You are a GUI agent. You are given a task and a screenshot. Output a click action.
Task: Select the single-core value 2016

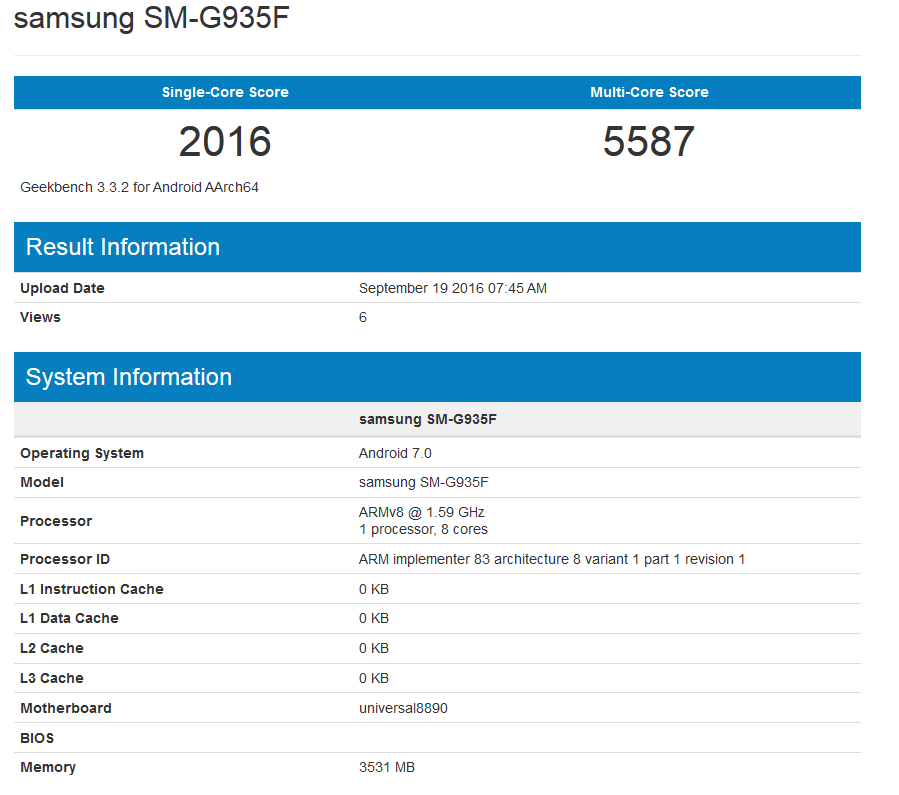(225, 142)
